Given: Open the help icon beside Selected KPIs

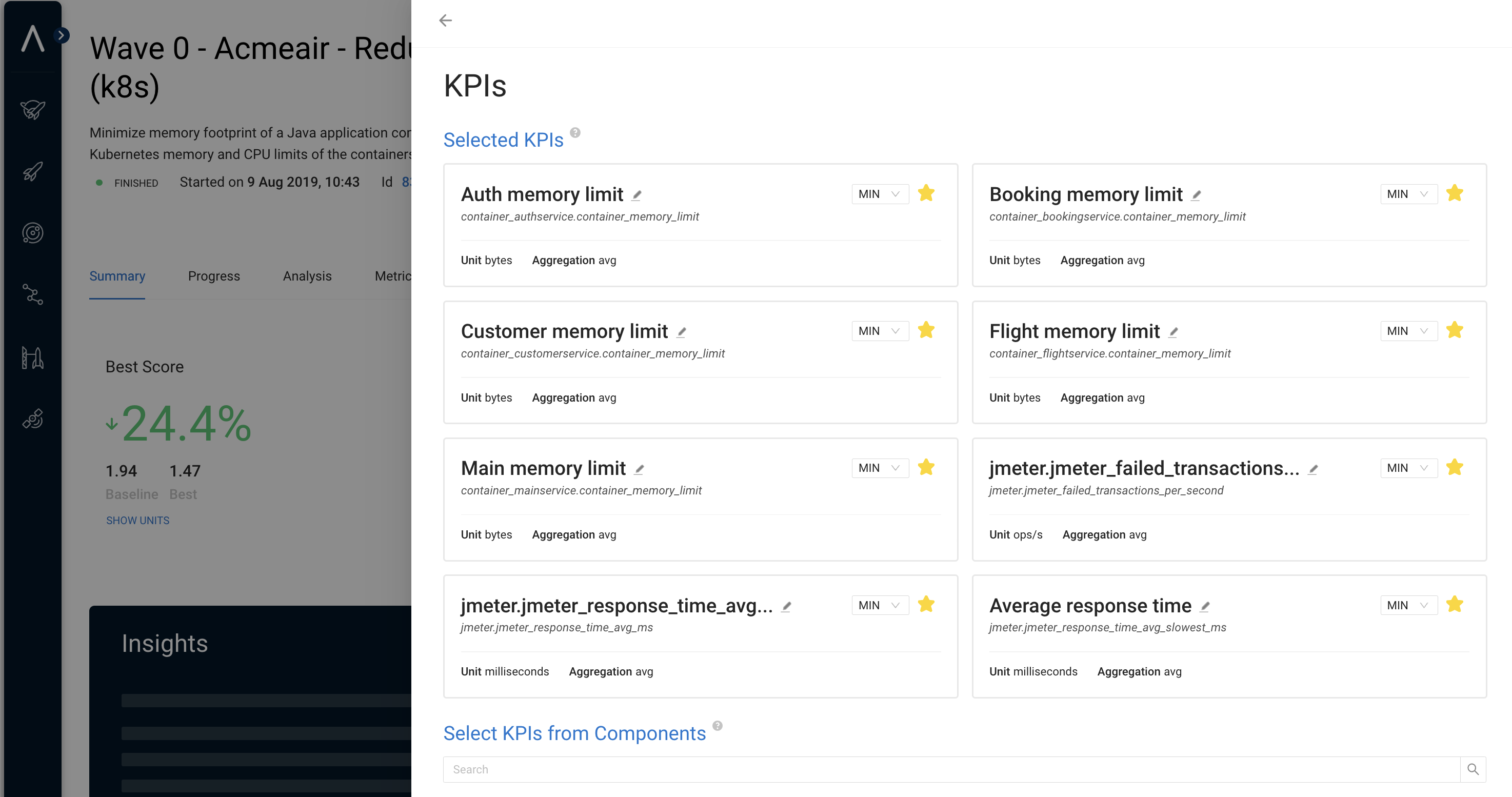Looking at the screenshot, I should tap(575, 133).
